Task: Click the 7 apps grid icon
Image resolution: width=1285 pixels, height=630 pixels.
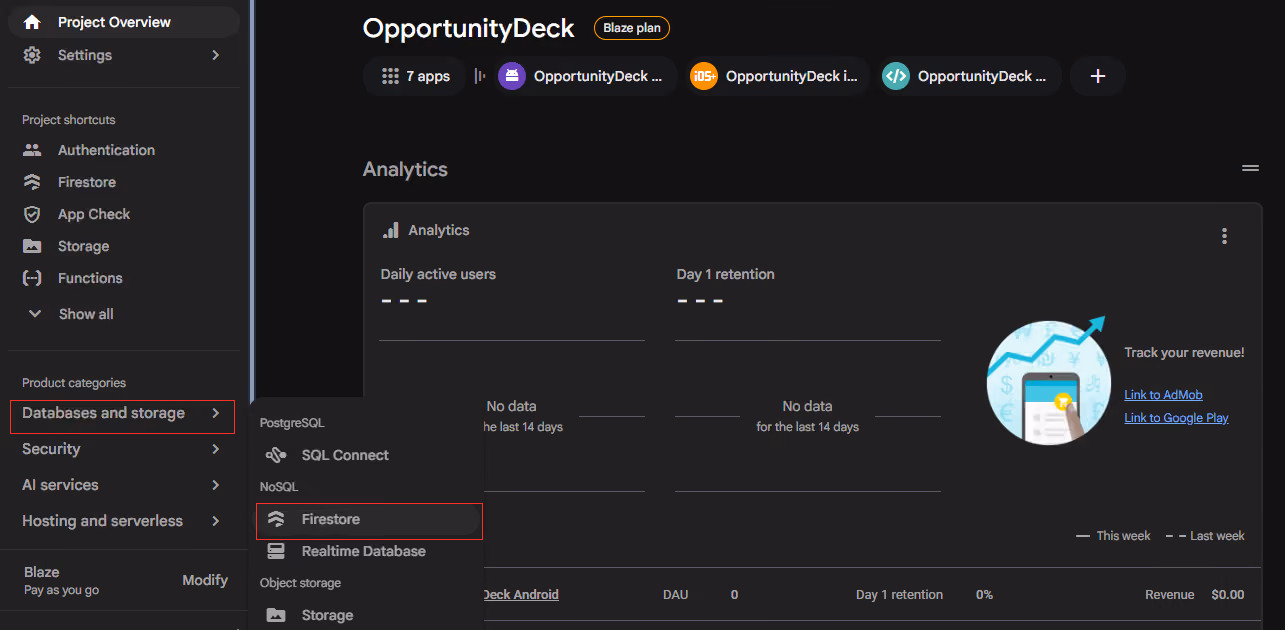Action: (x=390, y=76)
